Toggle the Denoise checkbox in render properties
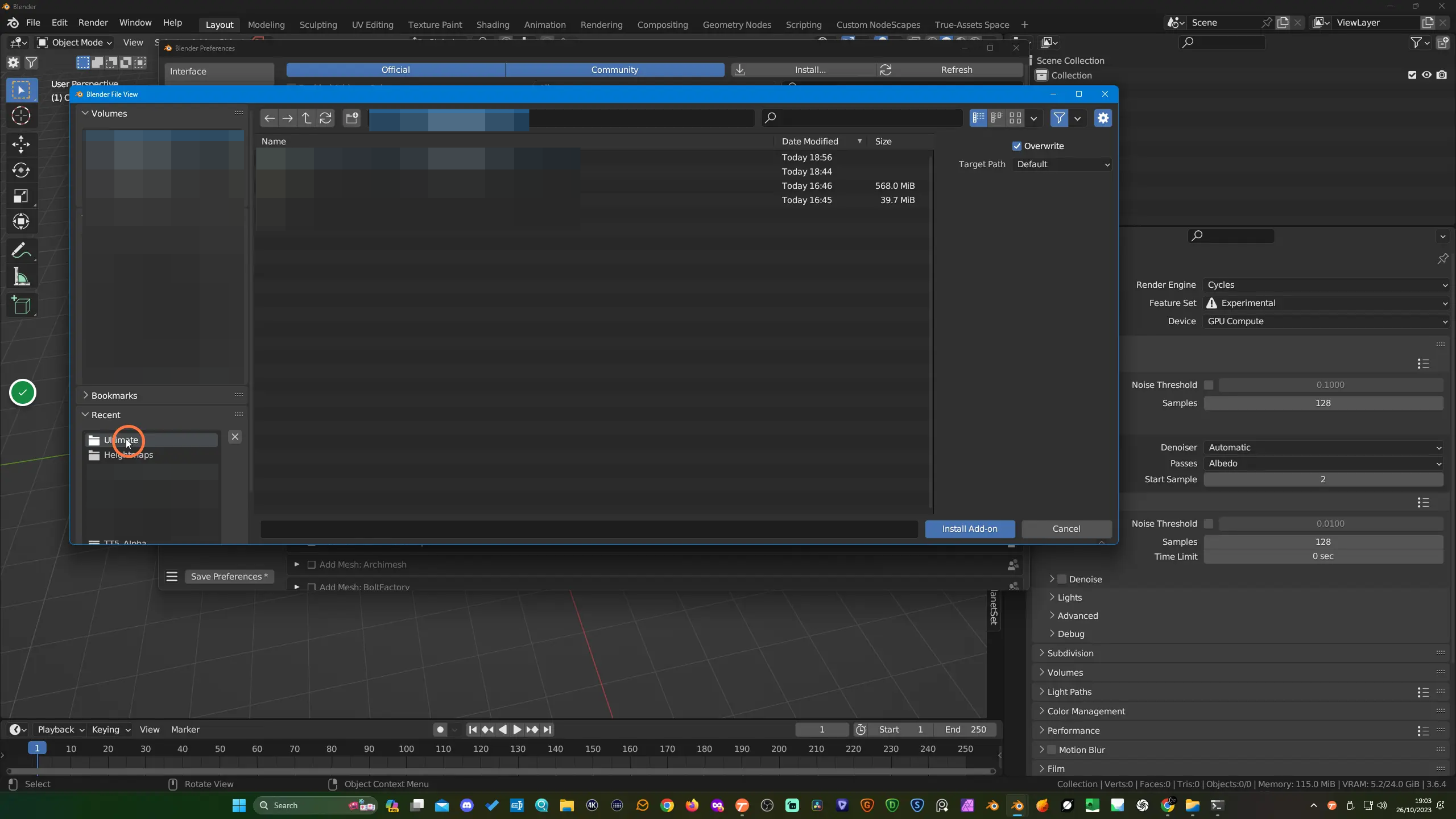1456x819 pixels. [x=1062, y=580]
